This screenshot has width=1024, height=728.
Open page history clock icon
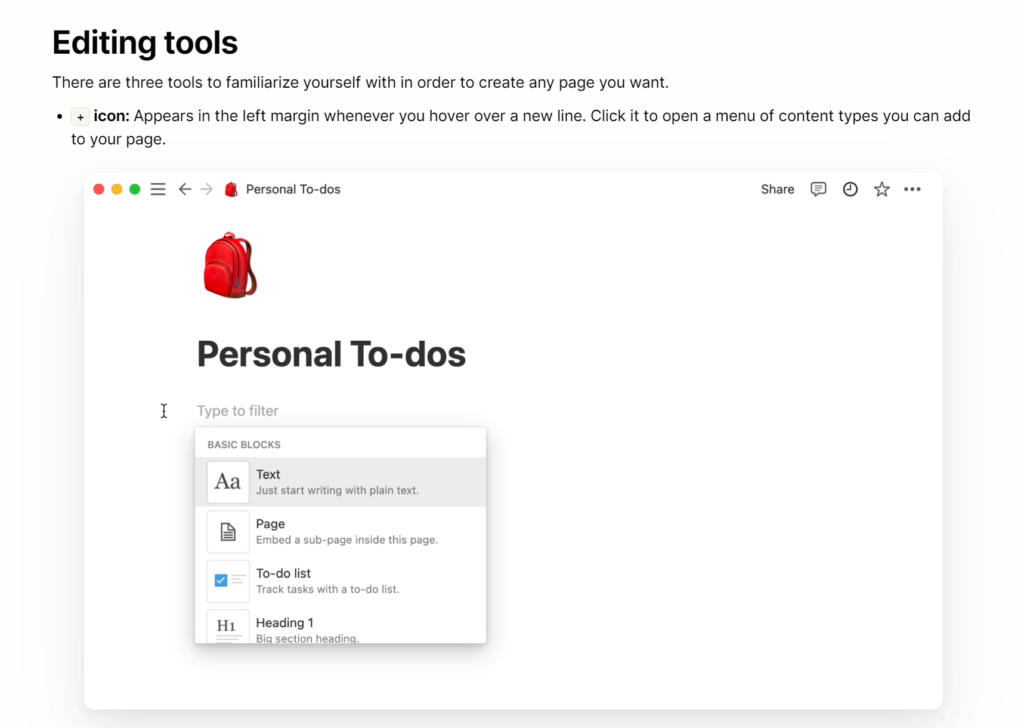coord(850,189)
